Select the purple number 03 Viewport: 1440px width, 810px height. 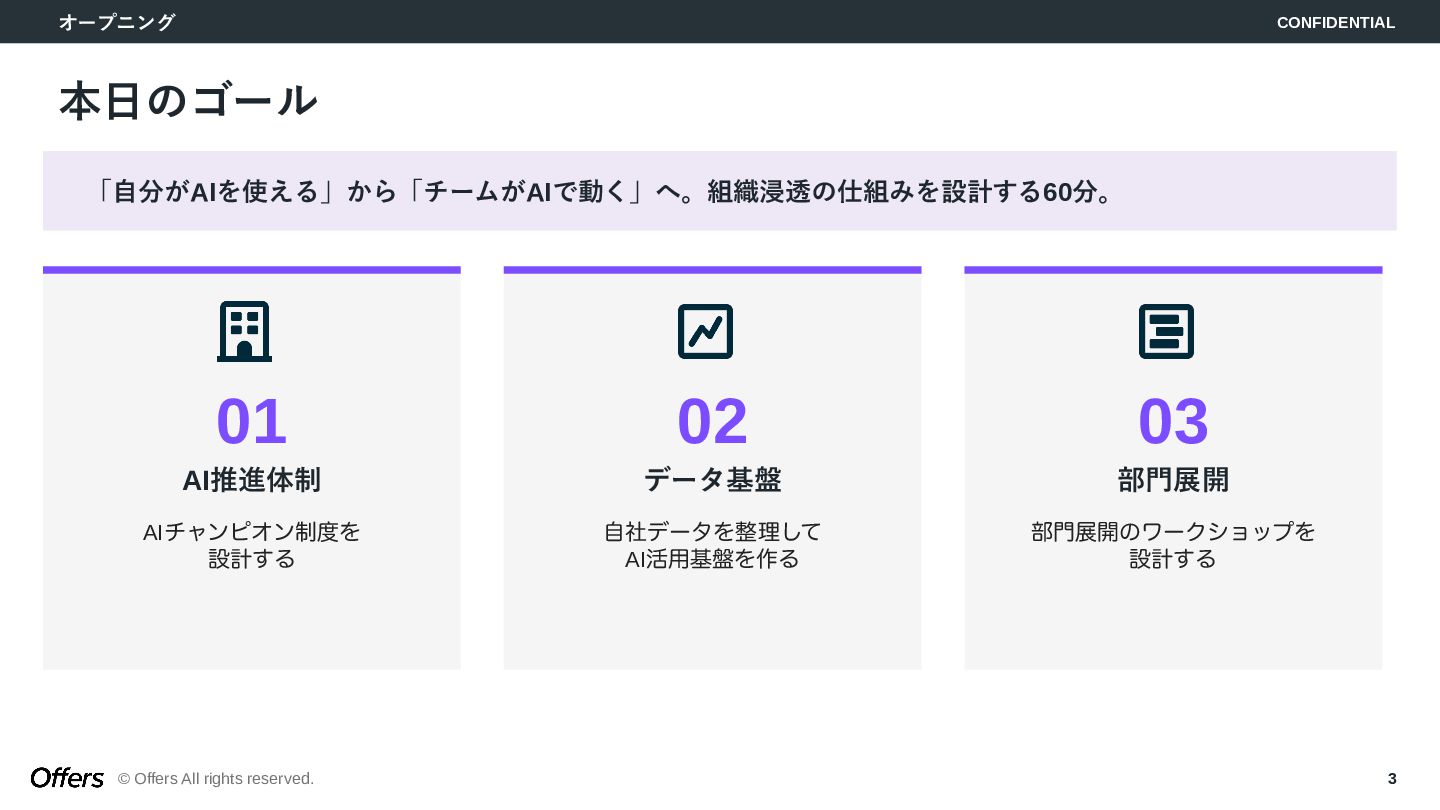tap(1173, 421)
